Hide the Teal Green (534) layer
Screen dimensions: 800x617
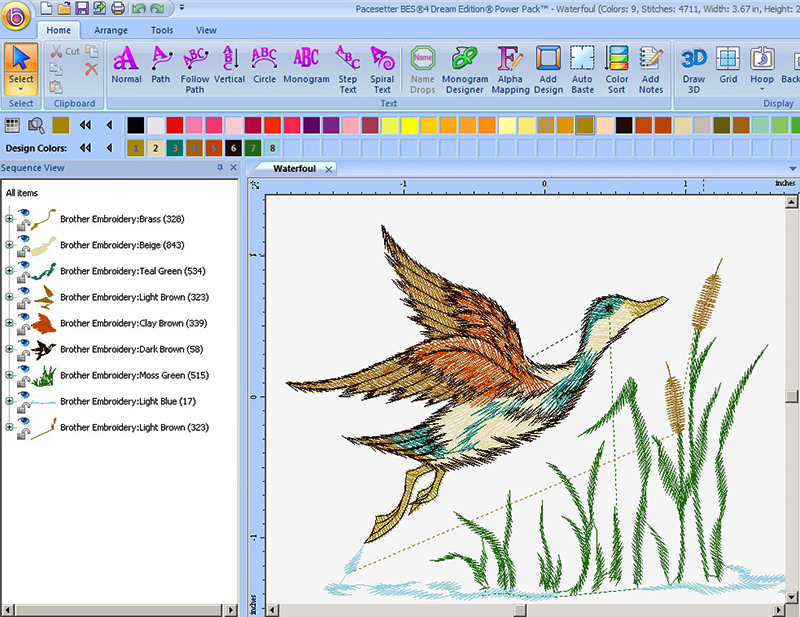[x=22, y=266]
